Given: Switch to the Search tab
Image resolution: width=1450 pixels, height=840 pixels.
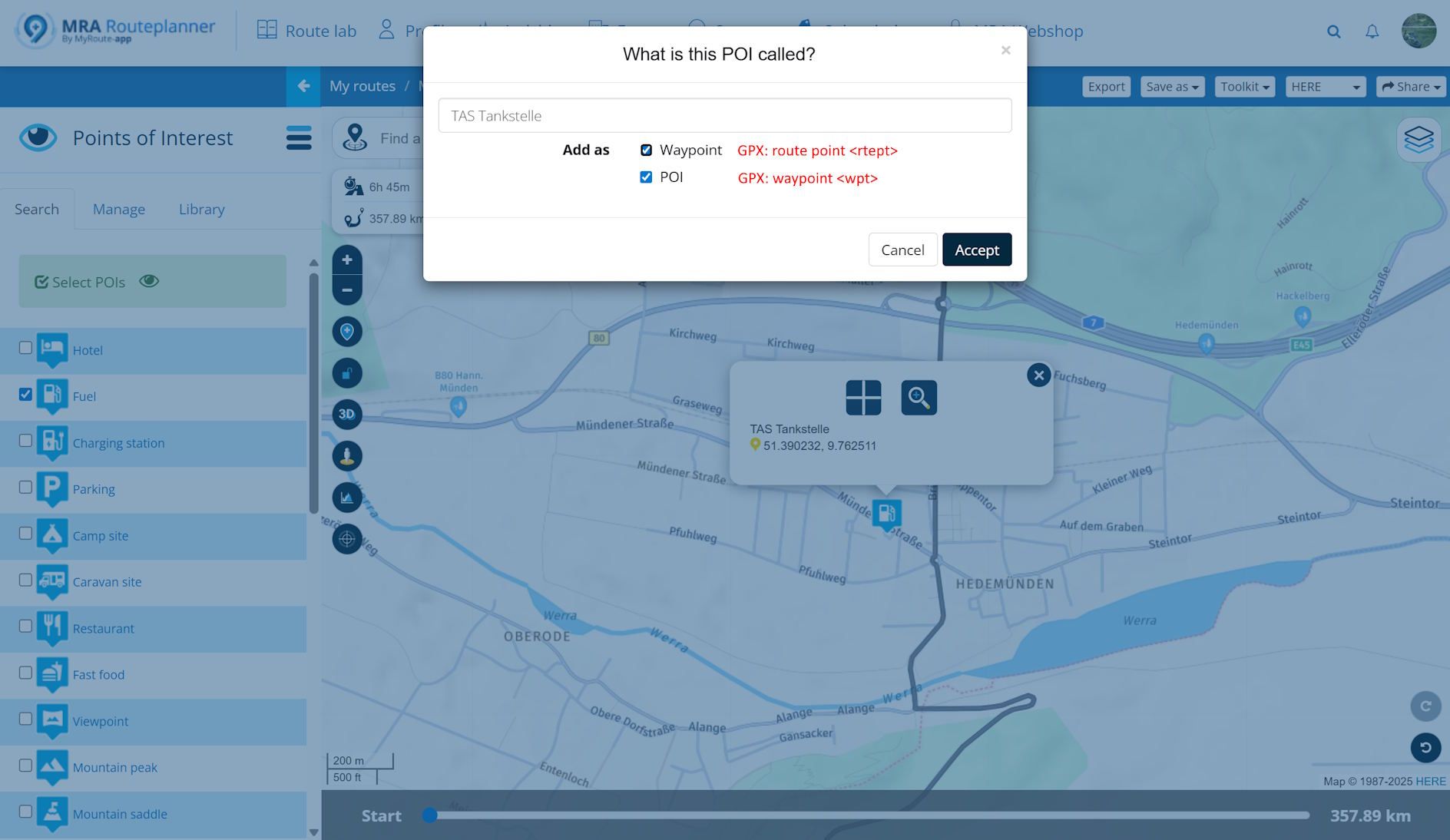Looking at the screenshot, I should tap(37, 209).
